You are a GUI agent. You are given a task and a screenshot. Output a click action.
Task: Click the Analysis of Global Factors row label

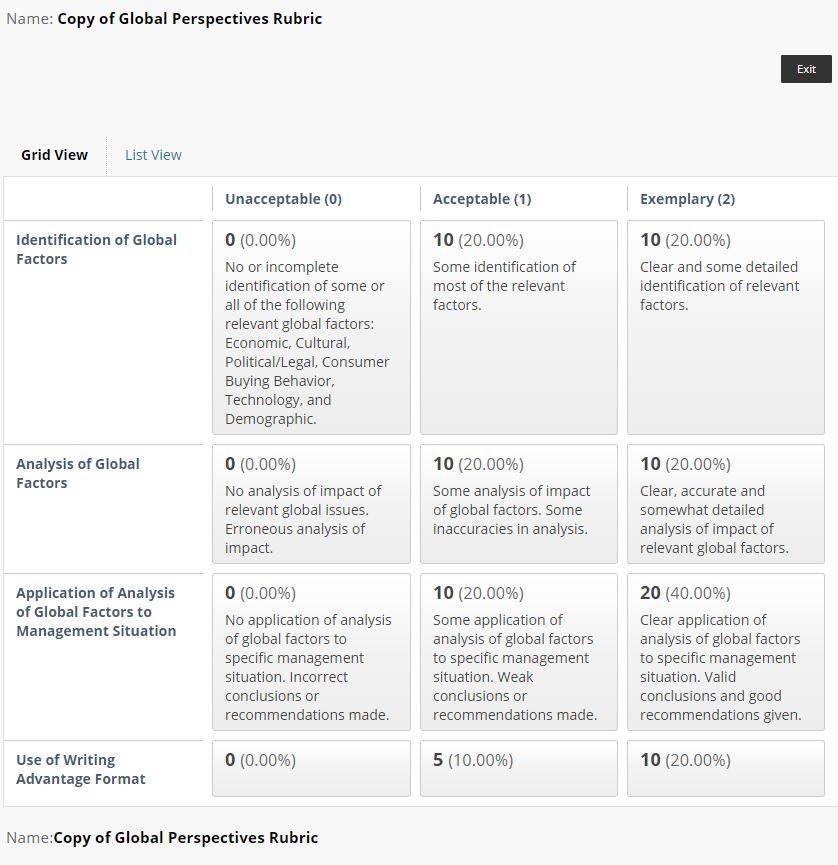[78, 473]
